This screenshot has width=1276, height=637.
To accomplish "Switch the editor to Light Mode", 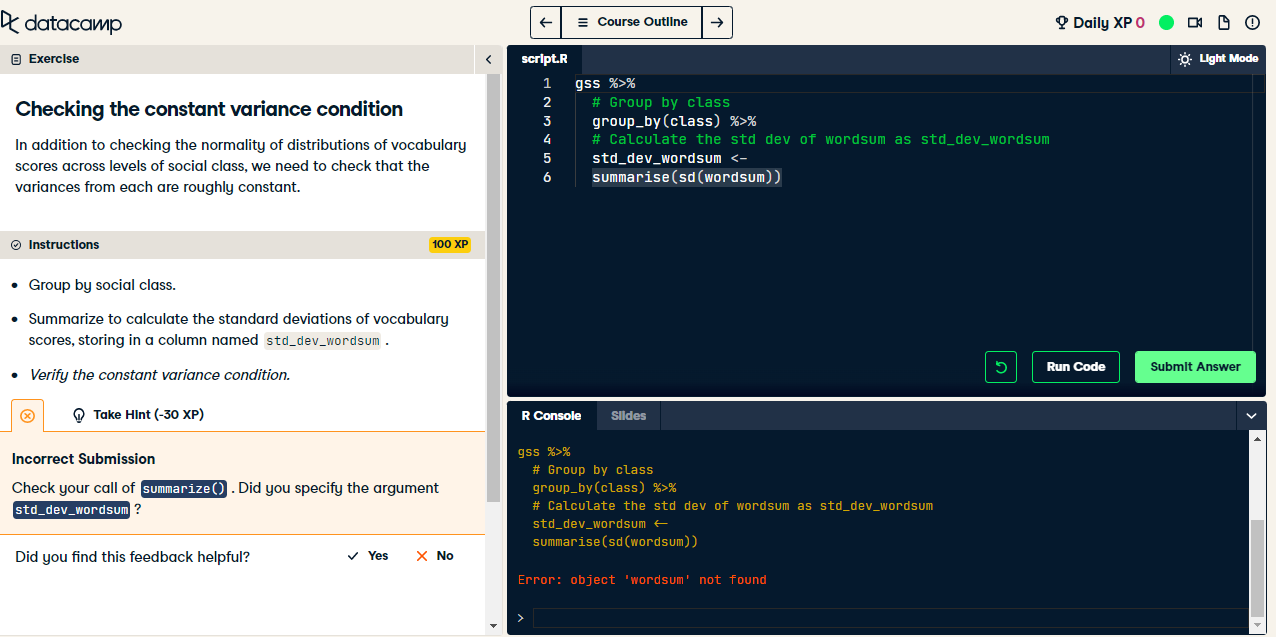I will tap(1218, 59).
